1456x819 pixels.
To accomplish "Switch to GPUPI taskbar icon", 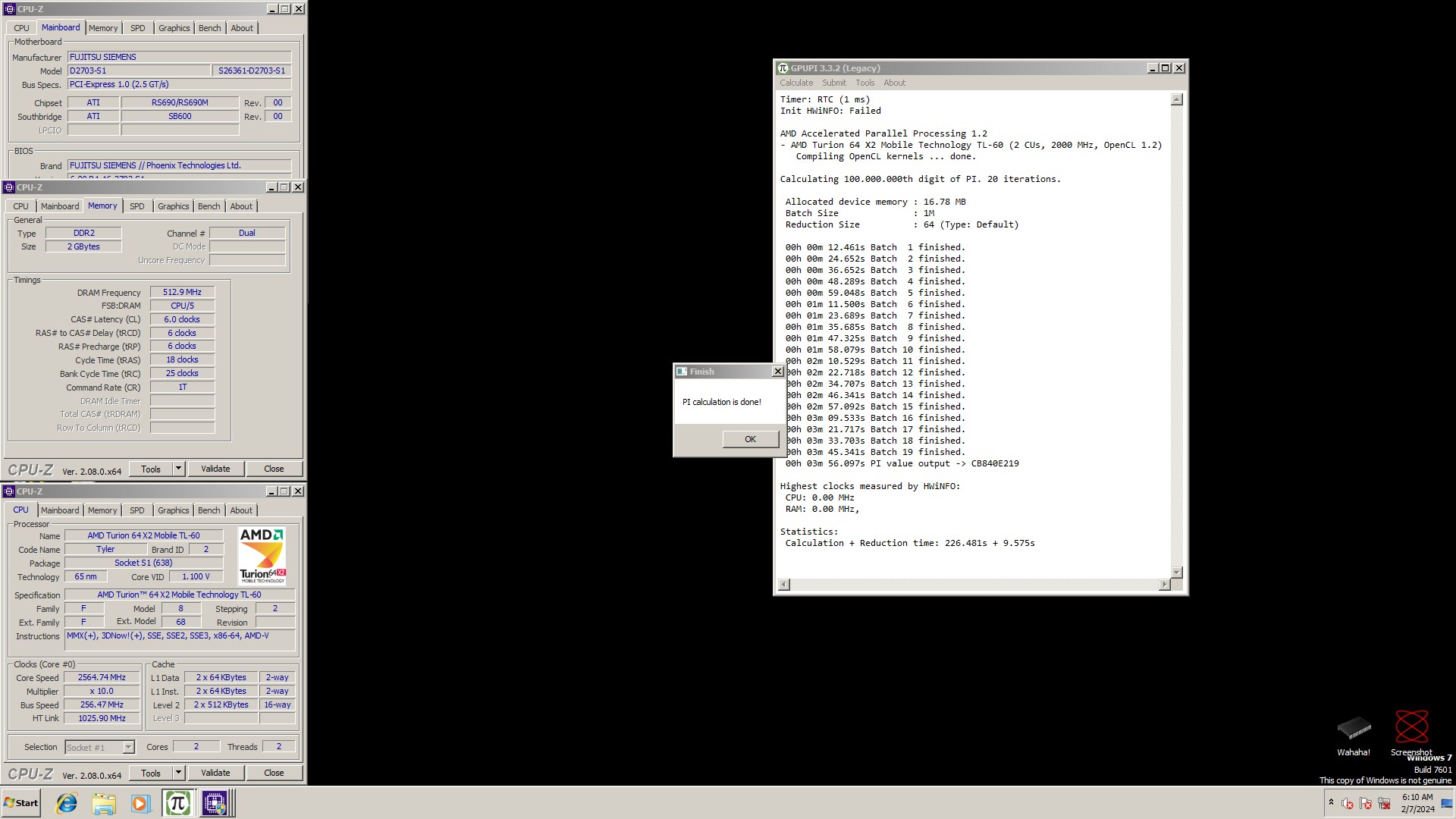I will 177,803.
